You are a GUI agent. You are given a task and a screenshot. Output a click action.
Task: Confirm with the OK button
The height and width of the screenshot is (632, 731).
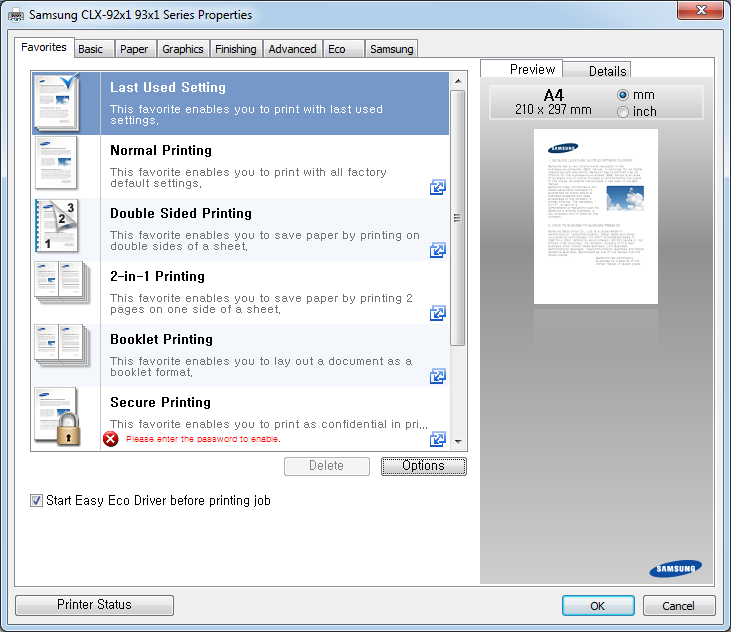coord(598,605)
